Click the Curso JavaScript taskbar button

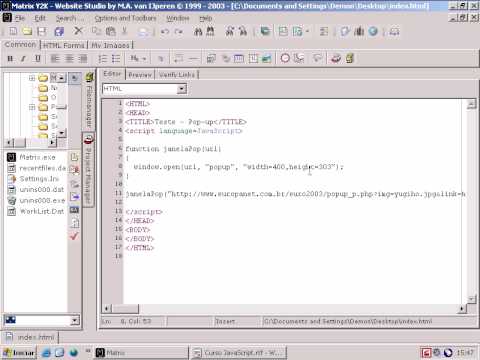tap(239, 353)
